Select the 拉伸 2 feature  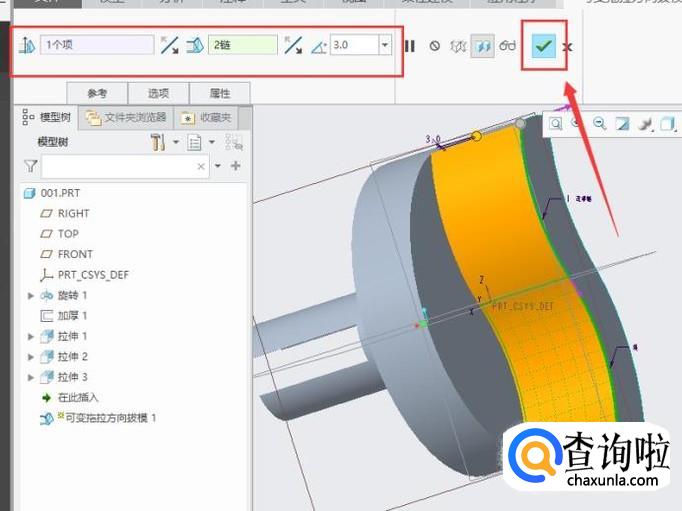[x=64, y=357]
